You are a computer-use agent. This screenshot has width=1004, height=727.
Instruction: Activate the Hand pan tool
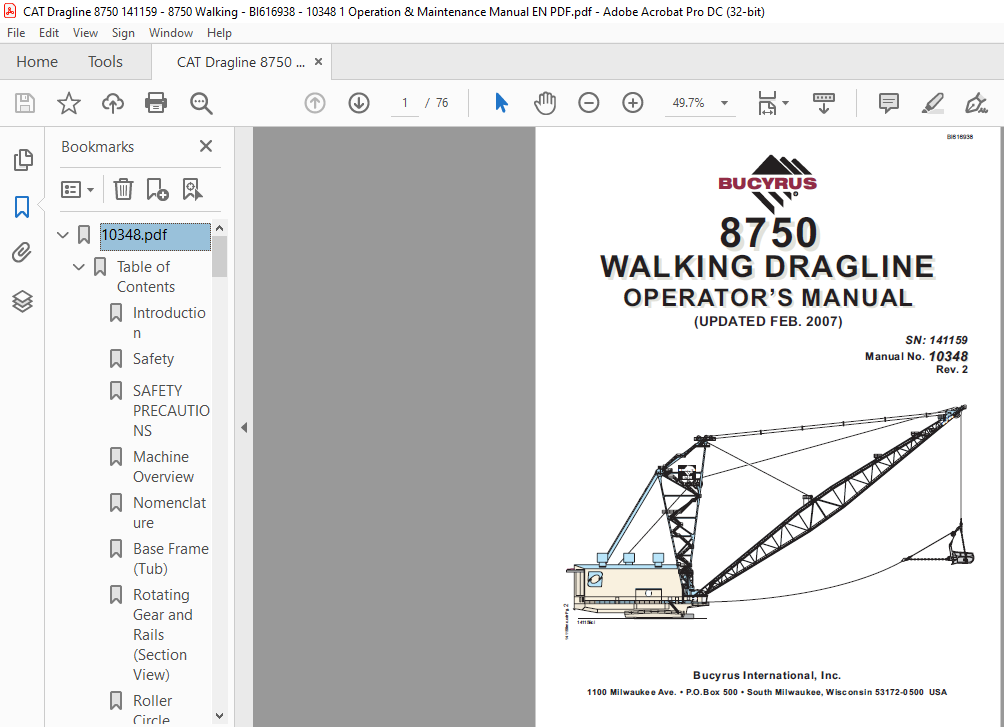pyautogui.click(x=545, y=102)
